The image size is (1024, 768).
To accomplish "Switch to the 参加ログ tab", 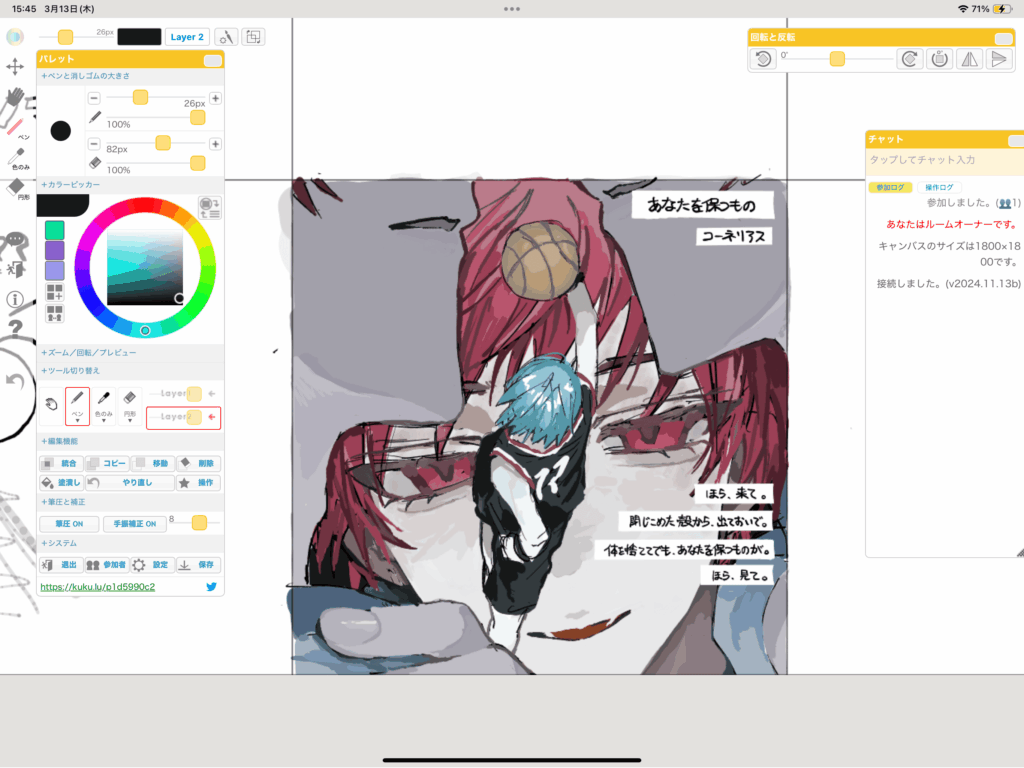I will click(889, 187).
